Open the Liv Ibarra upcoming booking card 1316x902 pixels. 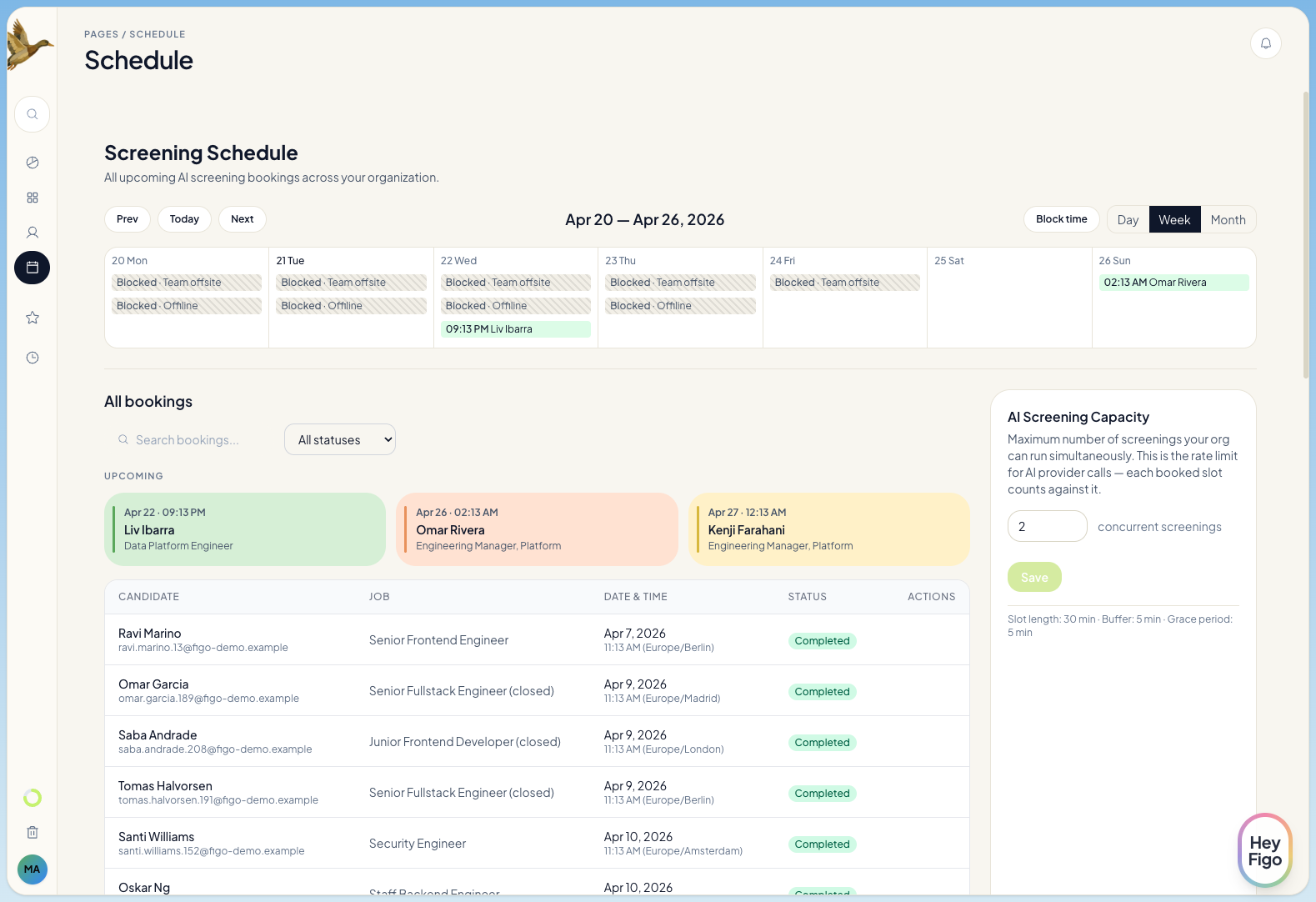pyautogui.click(x=245, y=529)
